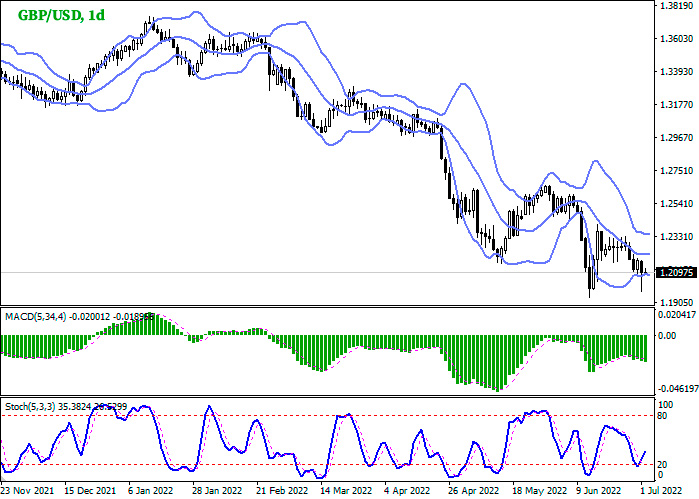699x499 pixels.
Task: Click price axis label 1.36030
Action: 677,39
